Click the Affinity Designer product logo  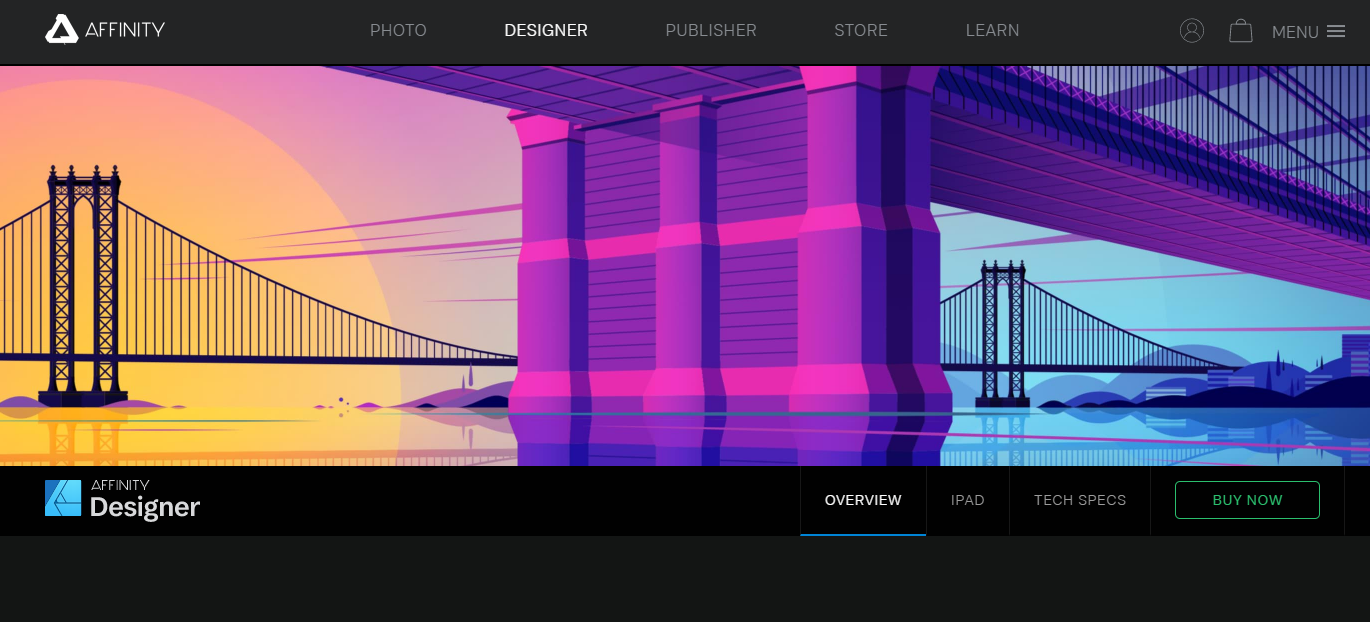click(122, 499)
